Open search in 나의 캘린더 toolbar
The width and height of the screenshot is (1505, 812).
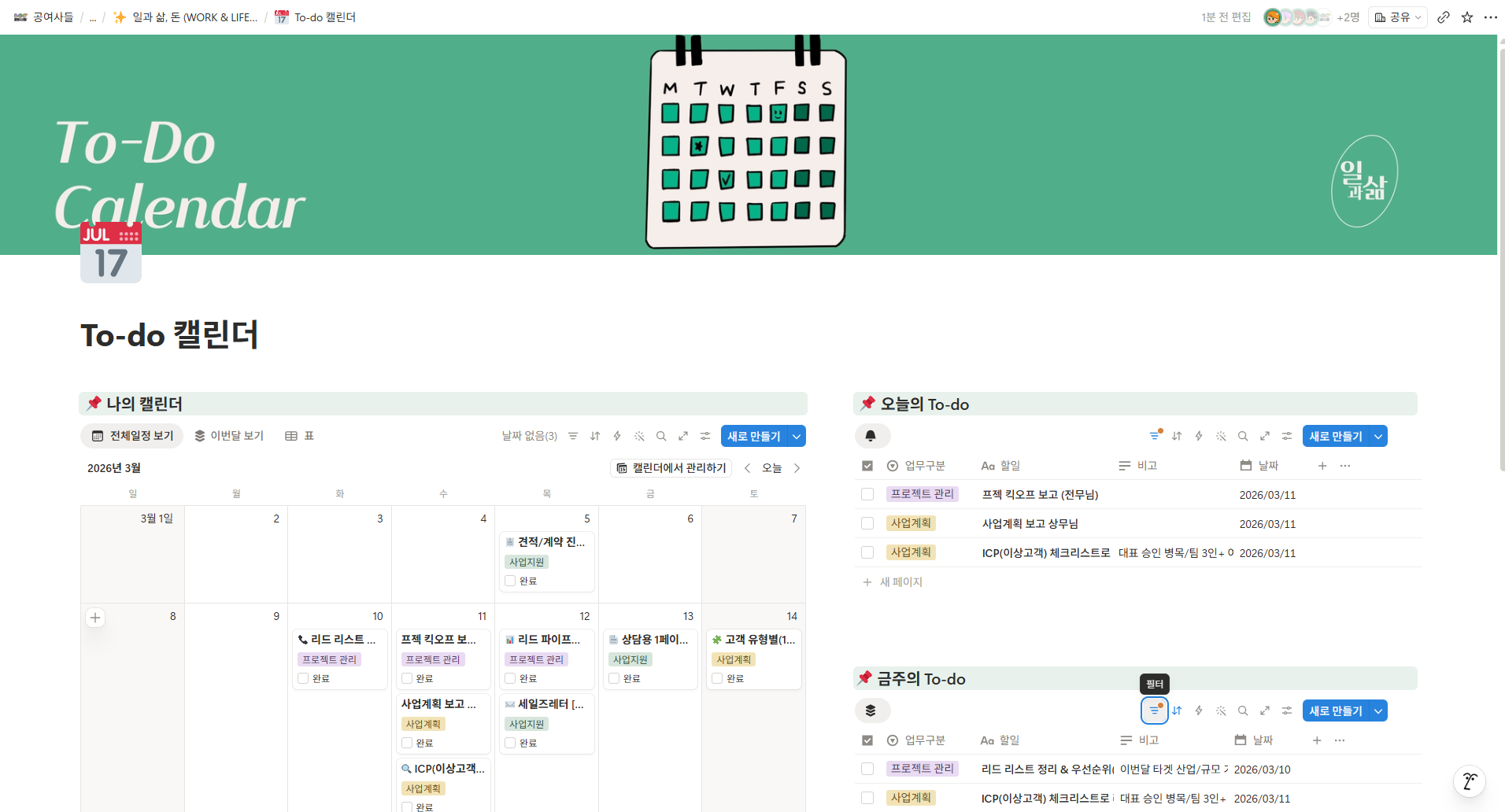[661, 436]
